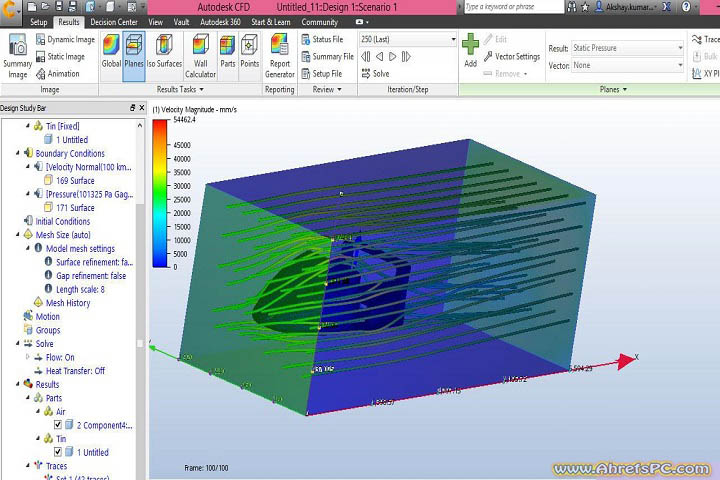Click the velocity magnitude color legend bar
Viewport: 720px width, 480px height.
tap(160, 193)
